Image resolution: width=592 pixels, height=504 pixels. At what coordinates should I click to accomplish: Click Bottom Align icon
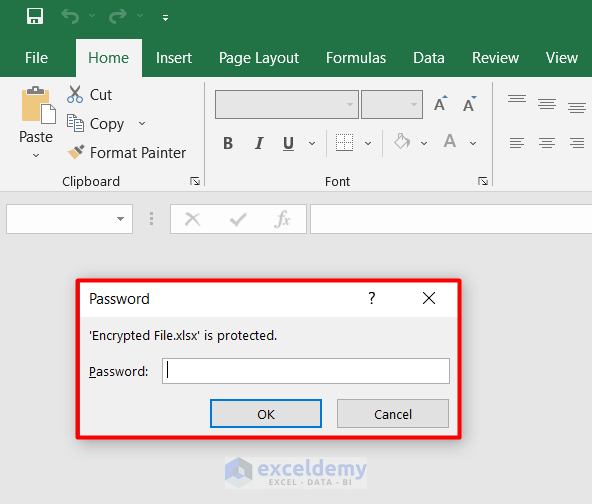coord(577,108)
